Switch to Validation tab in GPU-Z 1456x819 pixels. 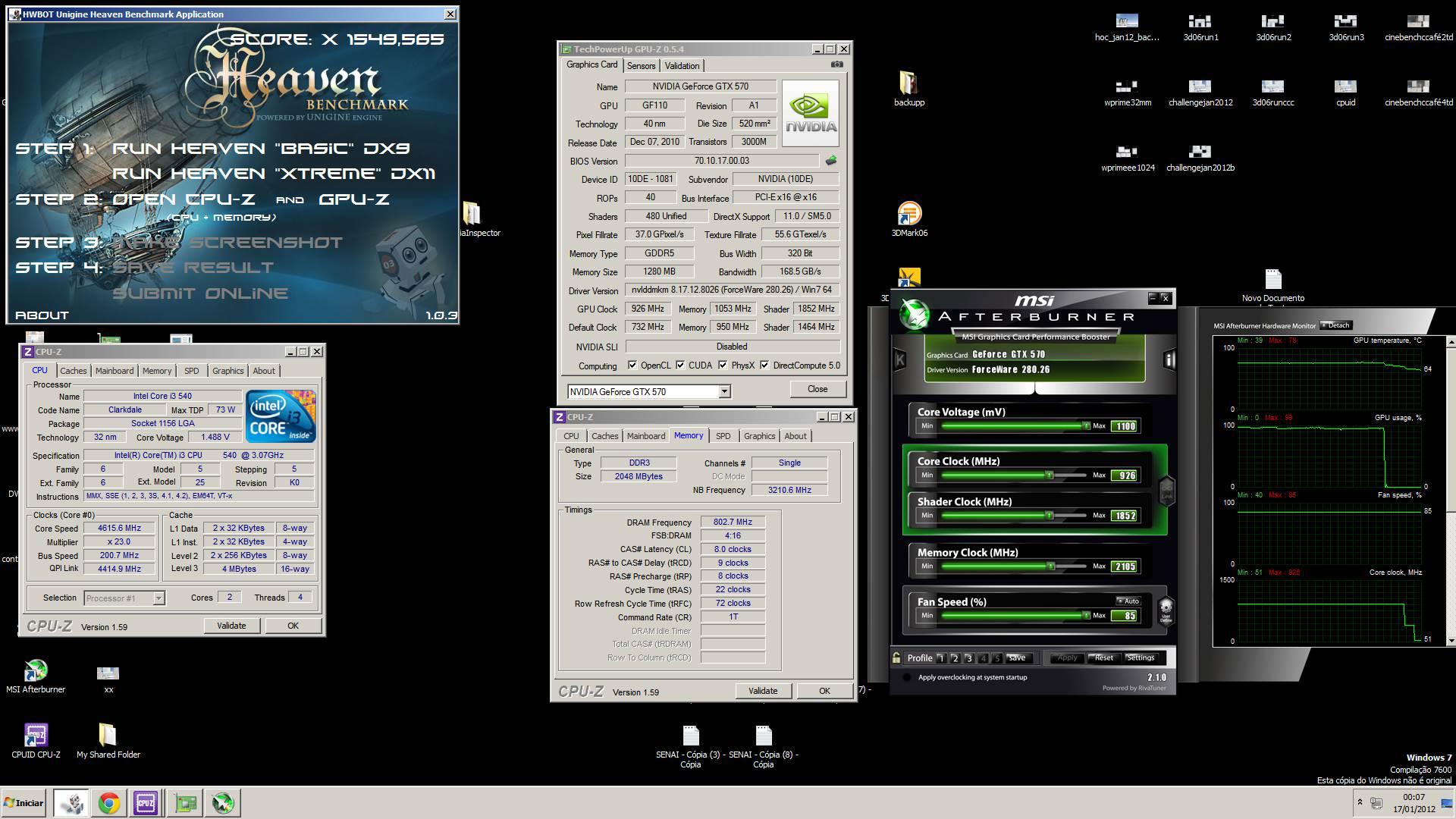coord(682,66)
